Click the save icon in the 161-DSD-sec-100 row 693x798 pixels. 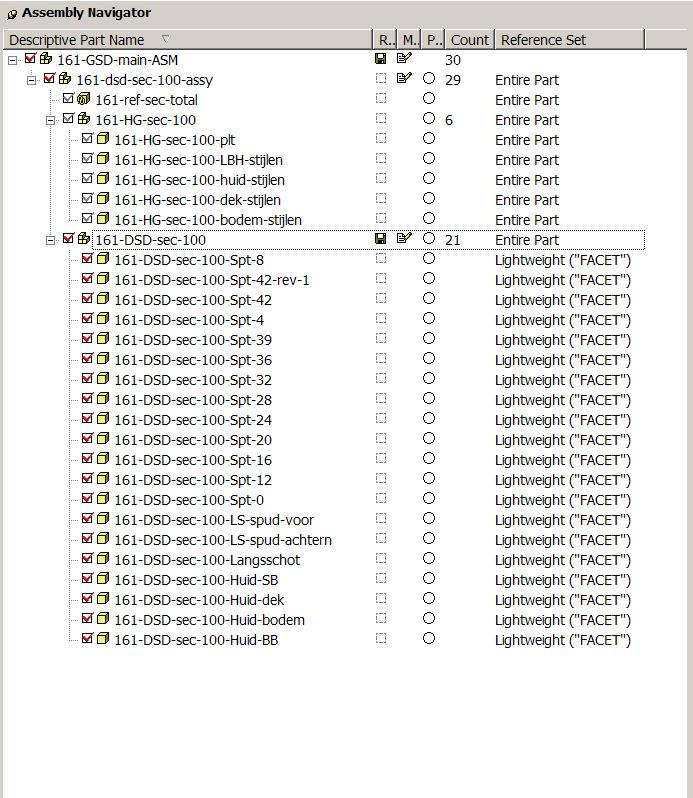pos(380,239)
